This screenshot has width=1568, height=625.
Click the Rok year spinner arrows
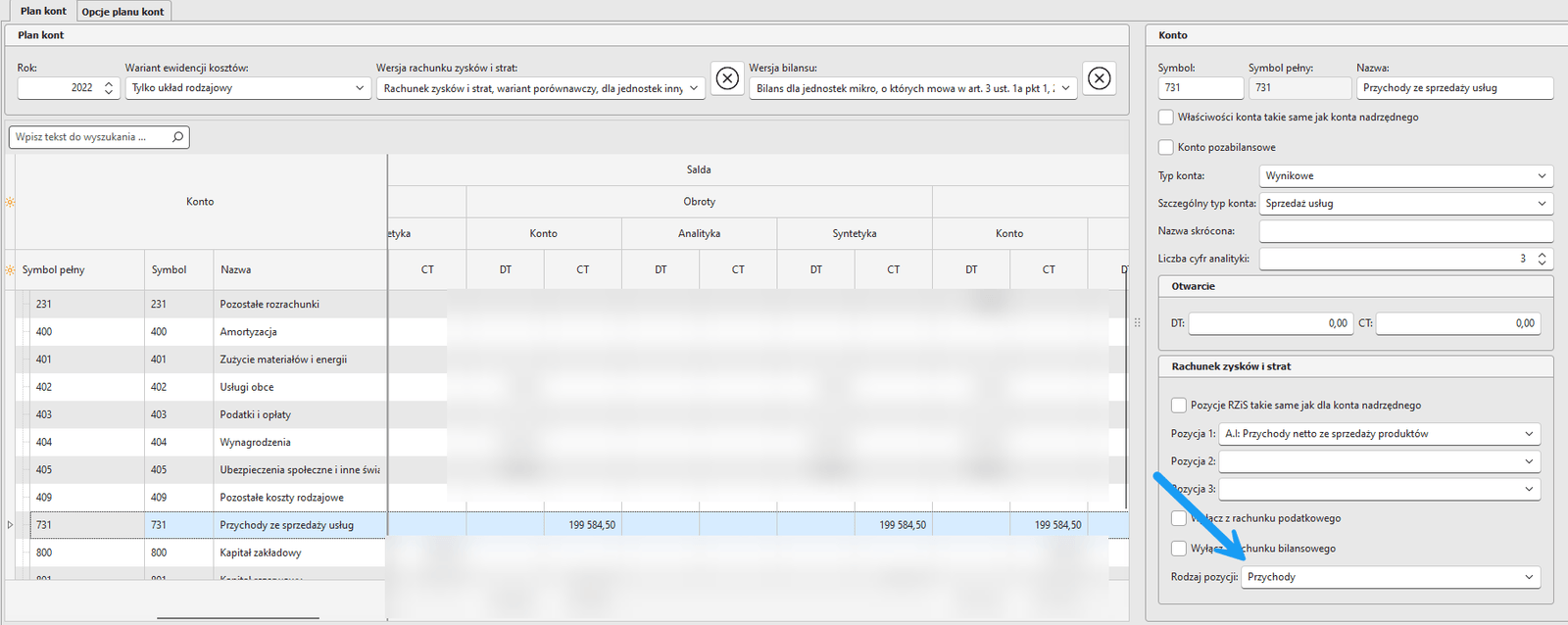pos(109,88)
